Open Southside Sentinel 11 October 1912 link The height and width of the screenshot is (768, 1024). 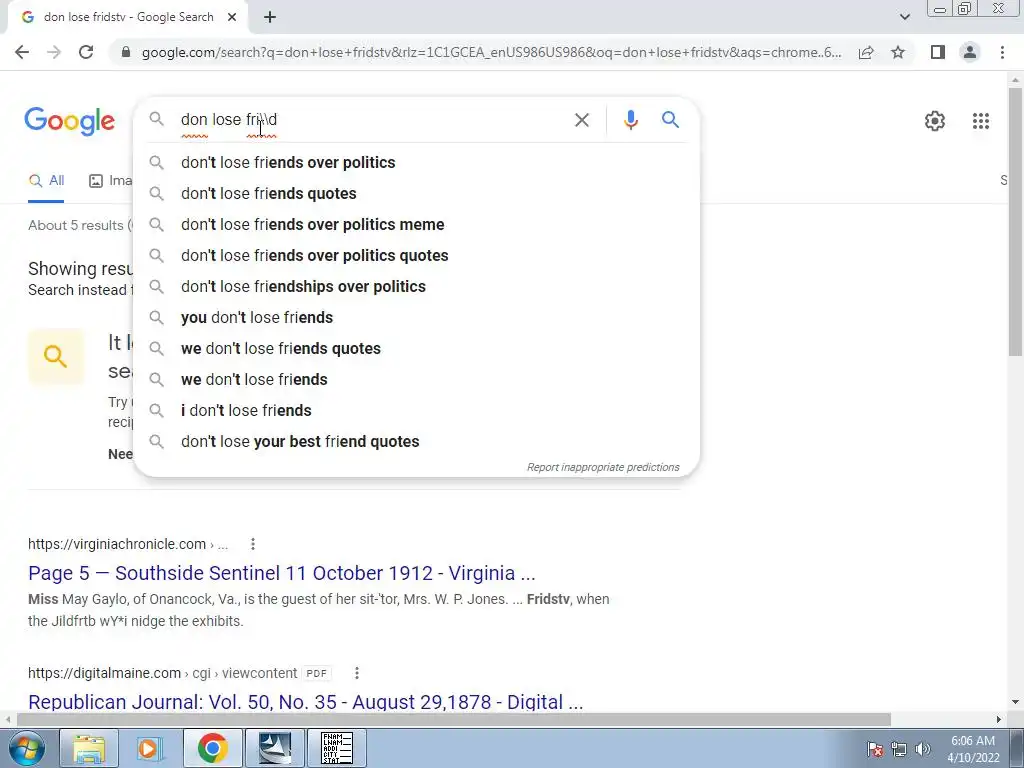(281, 573)
